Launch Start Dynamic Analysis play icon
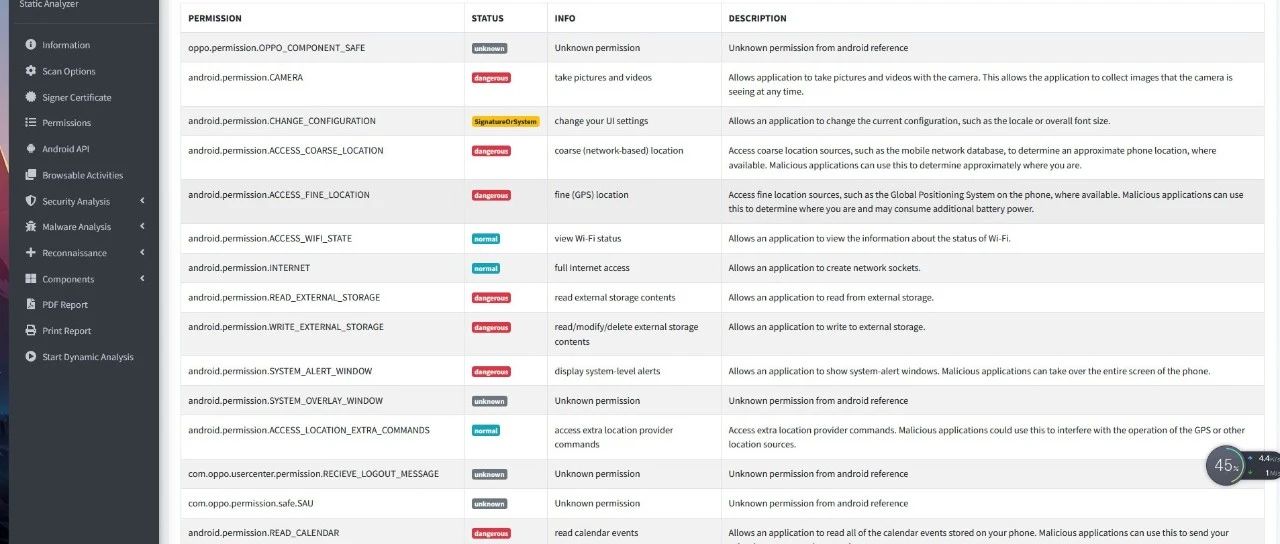Screen dimensions: 1280x544 click(x=31, y=357)
